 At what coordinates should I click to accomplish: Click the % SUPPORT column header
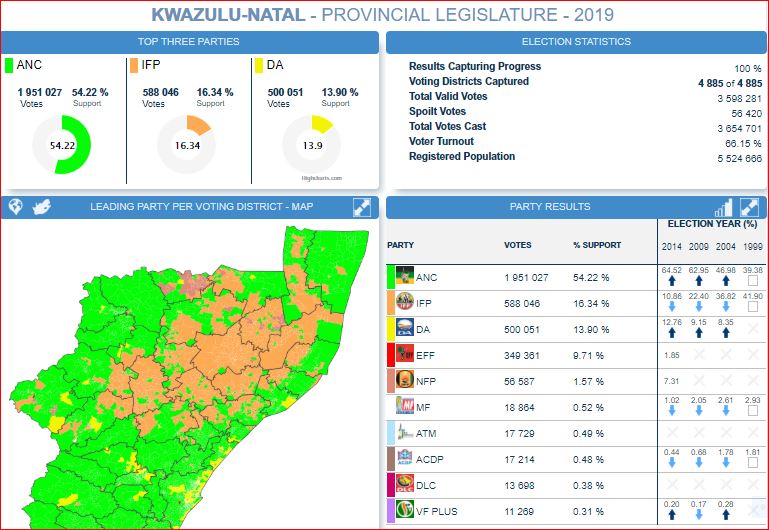(597, 245)
